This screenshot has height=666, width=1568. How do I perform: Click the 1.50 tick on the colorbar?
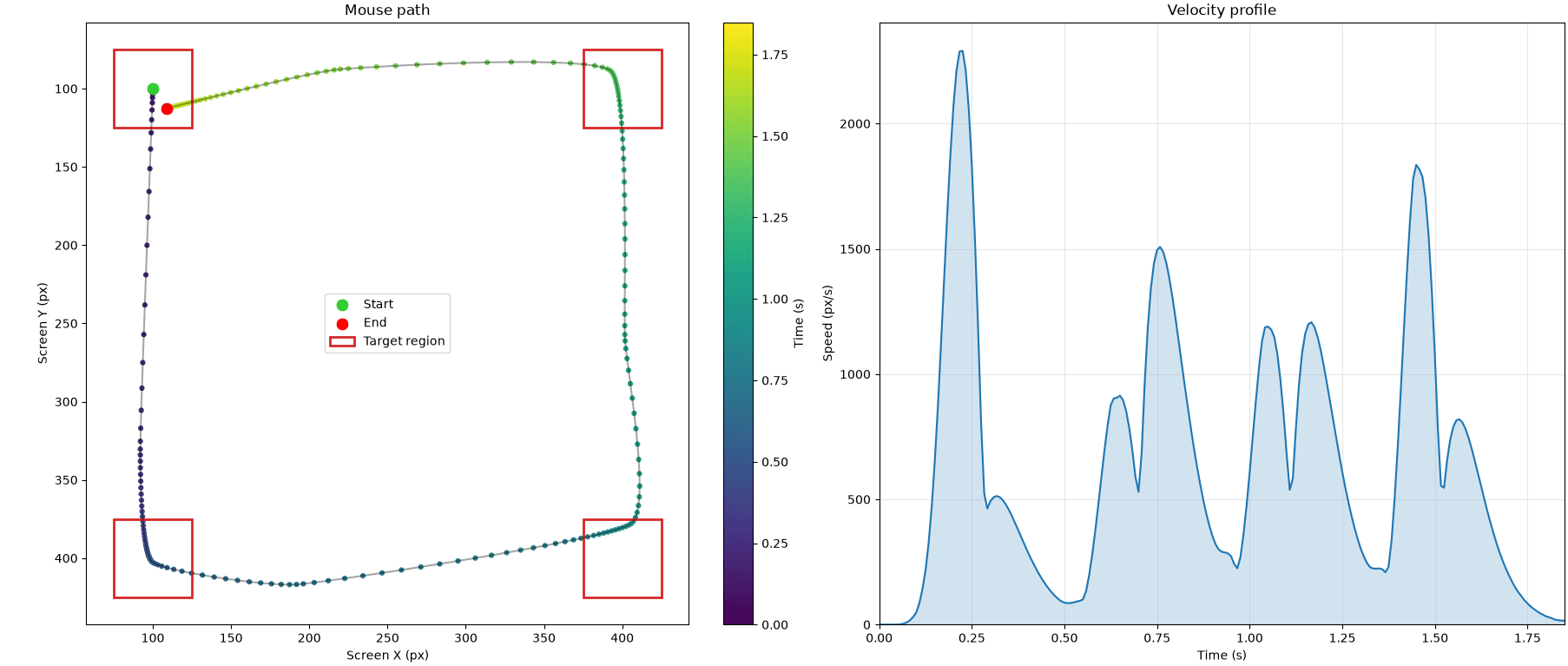click(x=774, y=136)
